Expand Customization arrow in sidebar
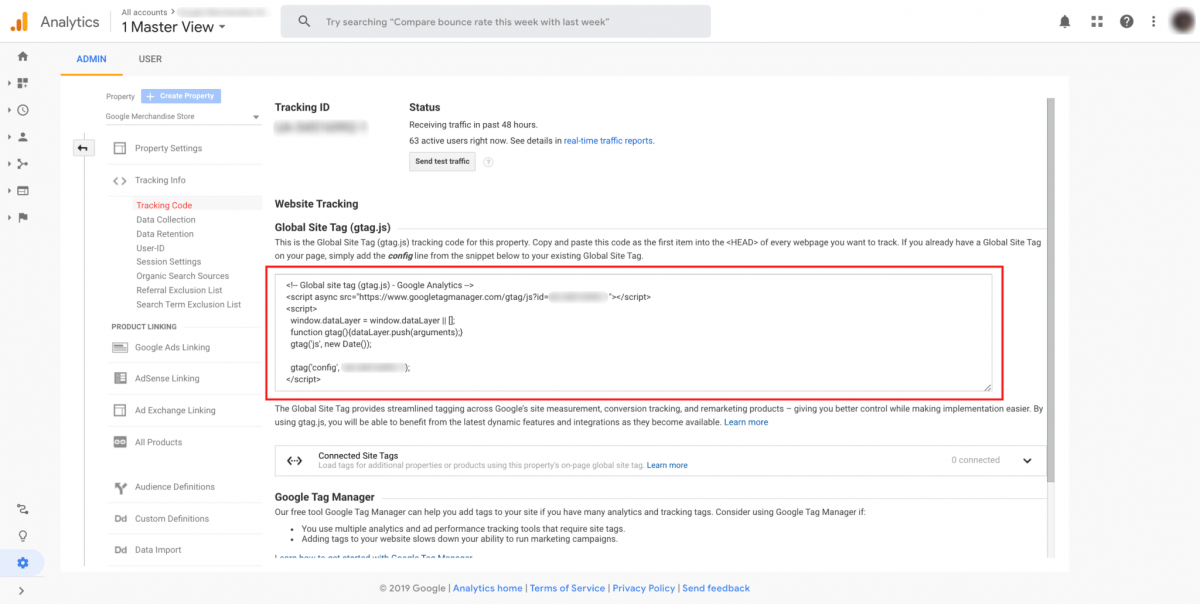Image resolution: width=1200 pixels, height=604 pixels. 9,83
